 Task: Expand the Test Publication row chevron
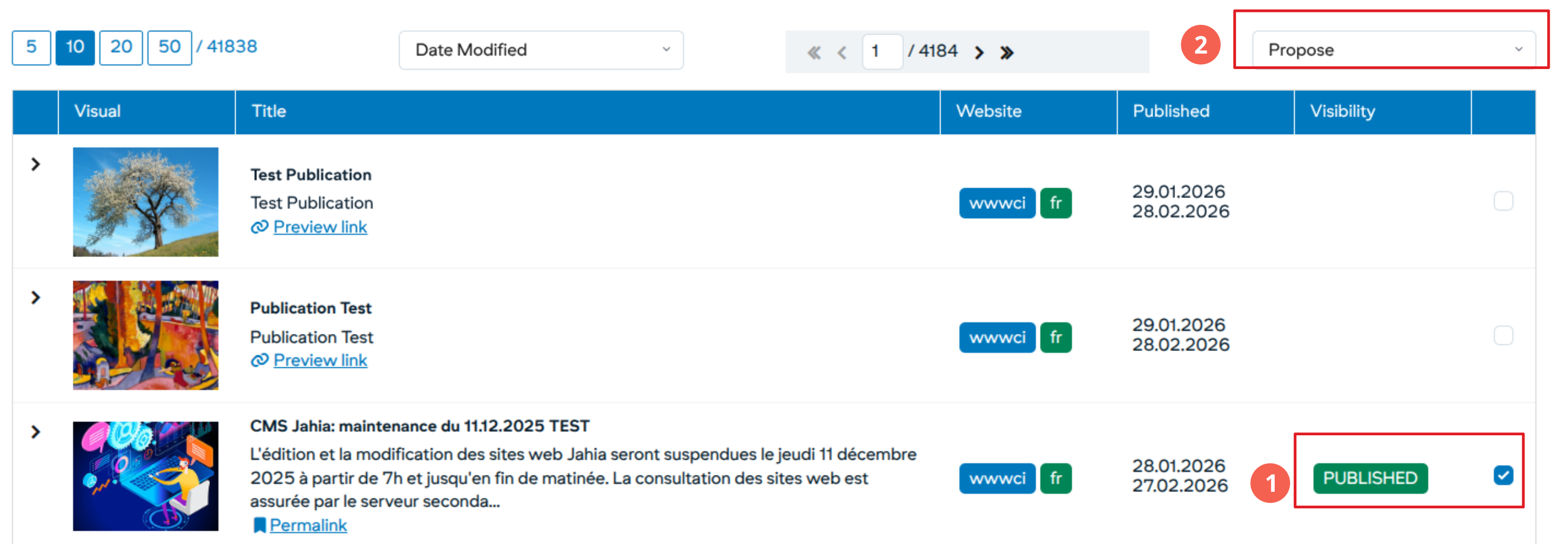[35, 164]
